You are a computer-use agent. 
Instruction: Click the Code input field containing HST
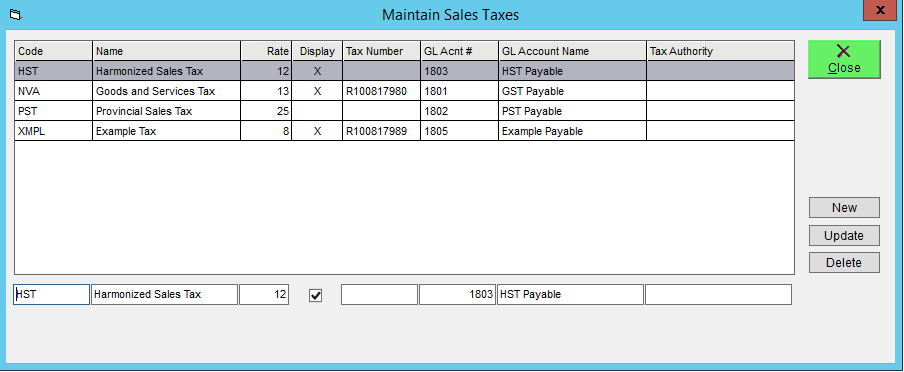51,294
